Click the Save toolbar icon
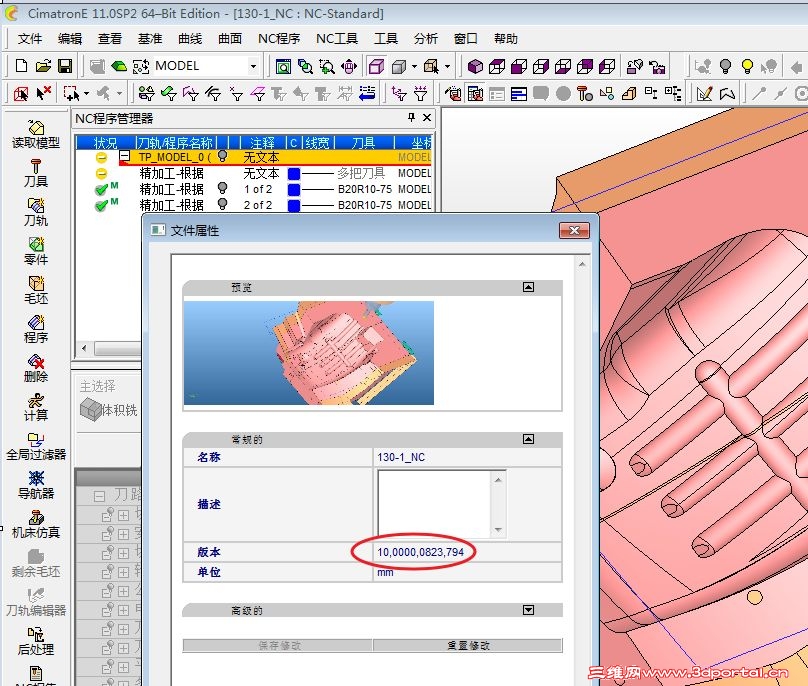 (65, 66)
